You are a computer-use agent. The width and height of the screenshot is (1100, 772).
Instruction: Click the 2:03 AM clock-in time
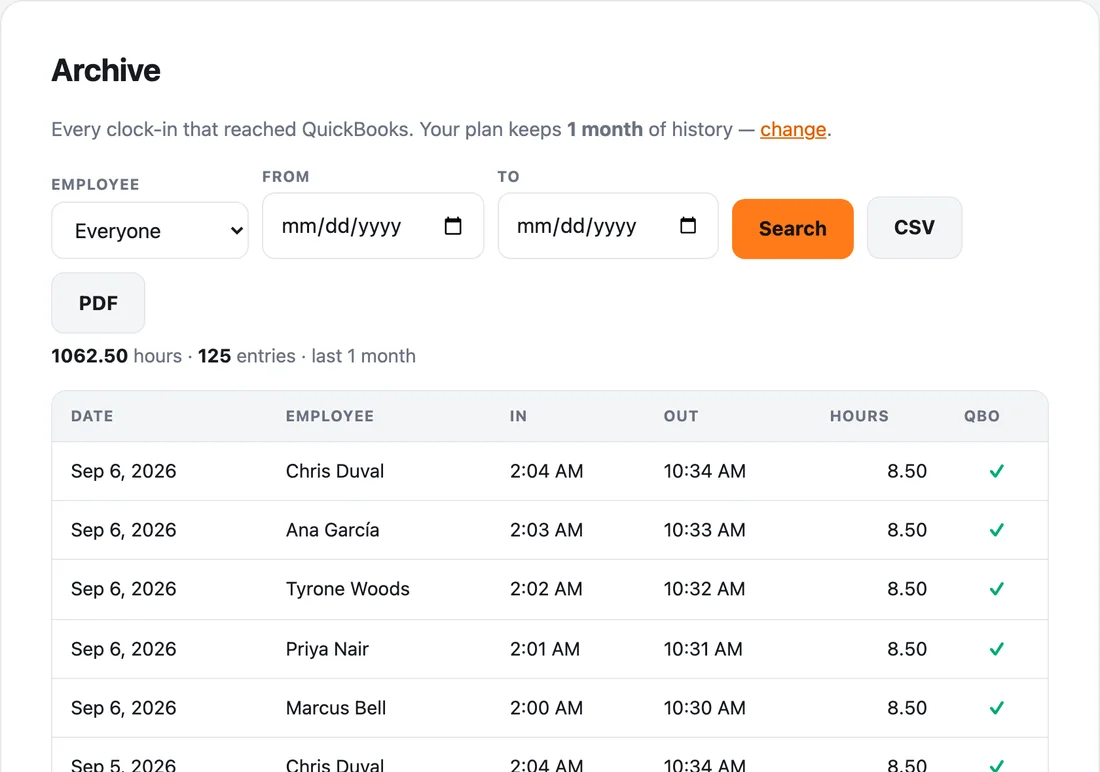(546, 530)
